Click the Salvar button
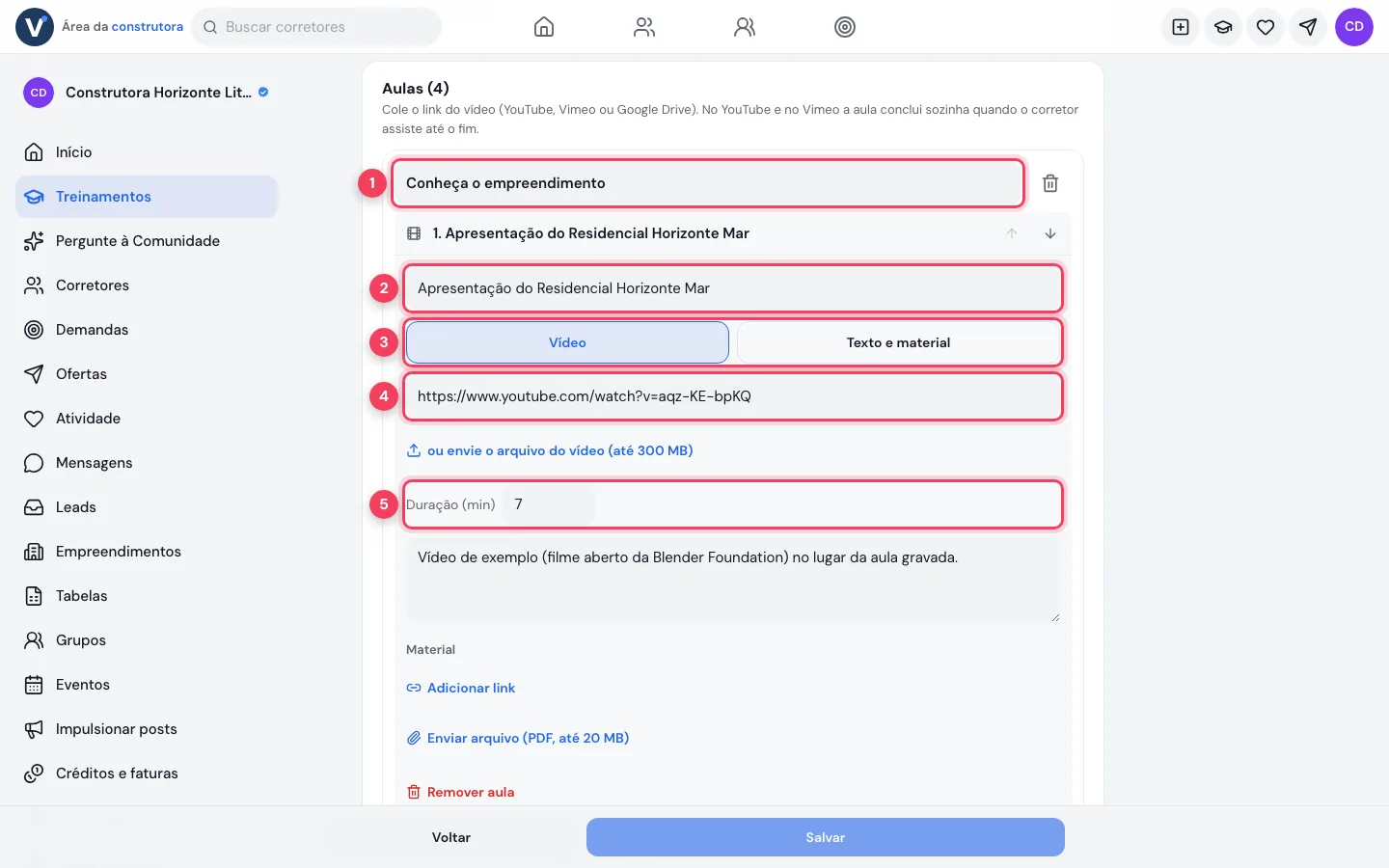Viewport: 1389px width, 868px height. 826,837
